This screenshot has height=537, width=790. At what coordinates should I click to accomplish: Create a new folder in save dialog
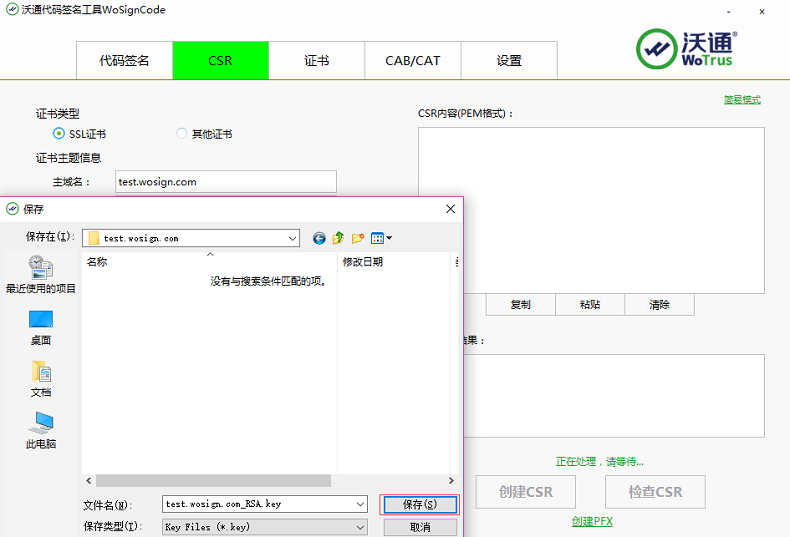click(x=358, y=238)
